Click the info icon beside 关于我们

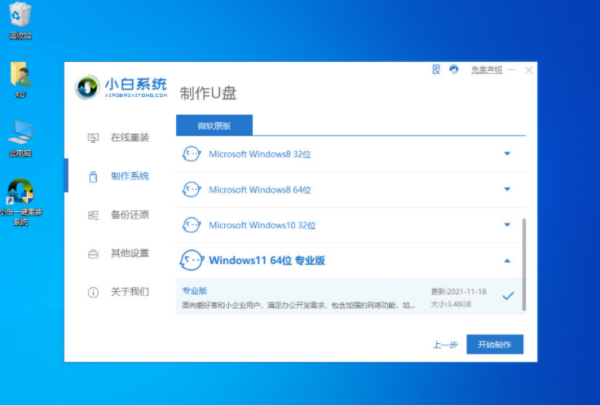93,292
